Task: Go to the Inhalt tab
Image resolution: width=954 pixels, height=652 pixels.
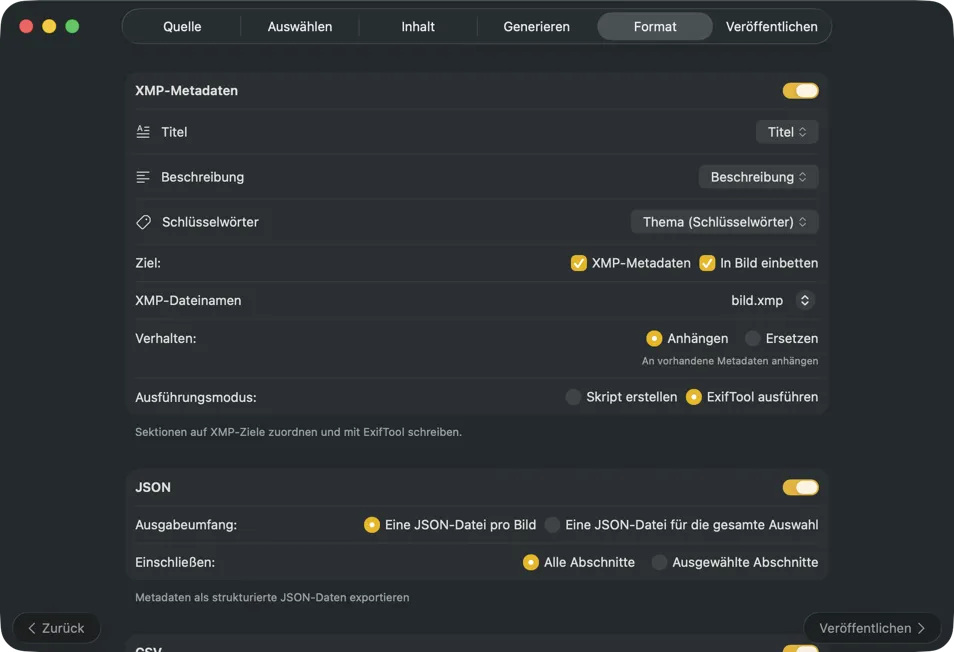Action: click(x=418, y=27)
